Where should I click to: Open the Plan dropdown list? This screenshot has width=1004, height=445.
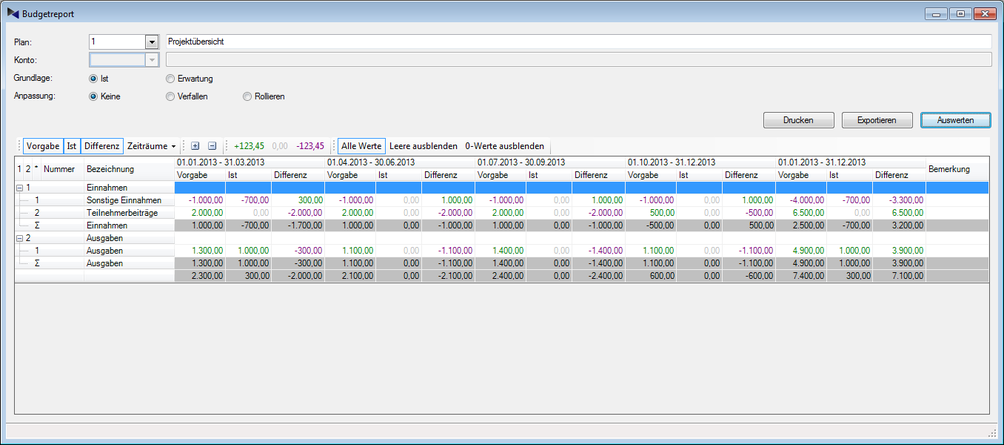click(152, 42)
